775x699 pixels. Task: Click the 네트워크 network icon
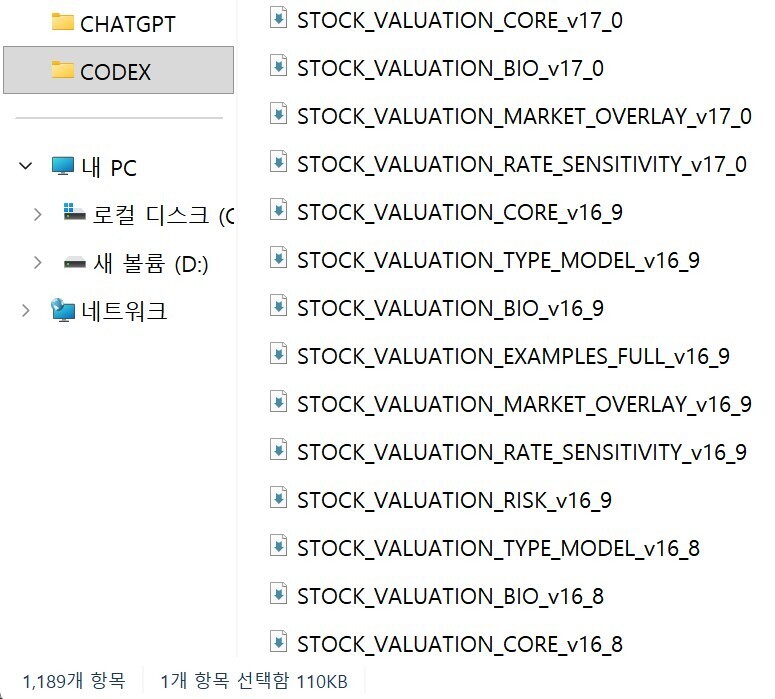63,310
